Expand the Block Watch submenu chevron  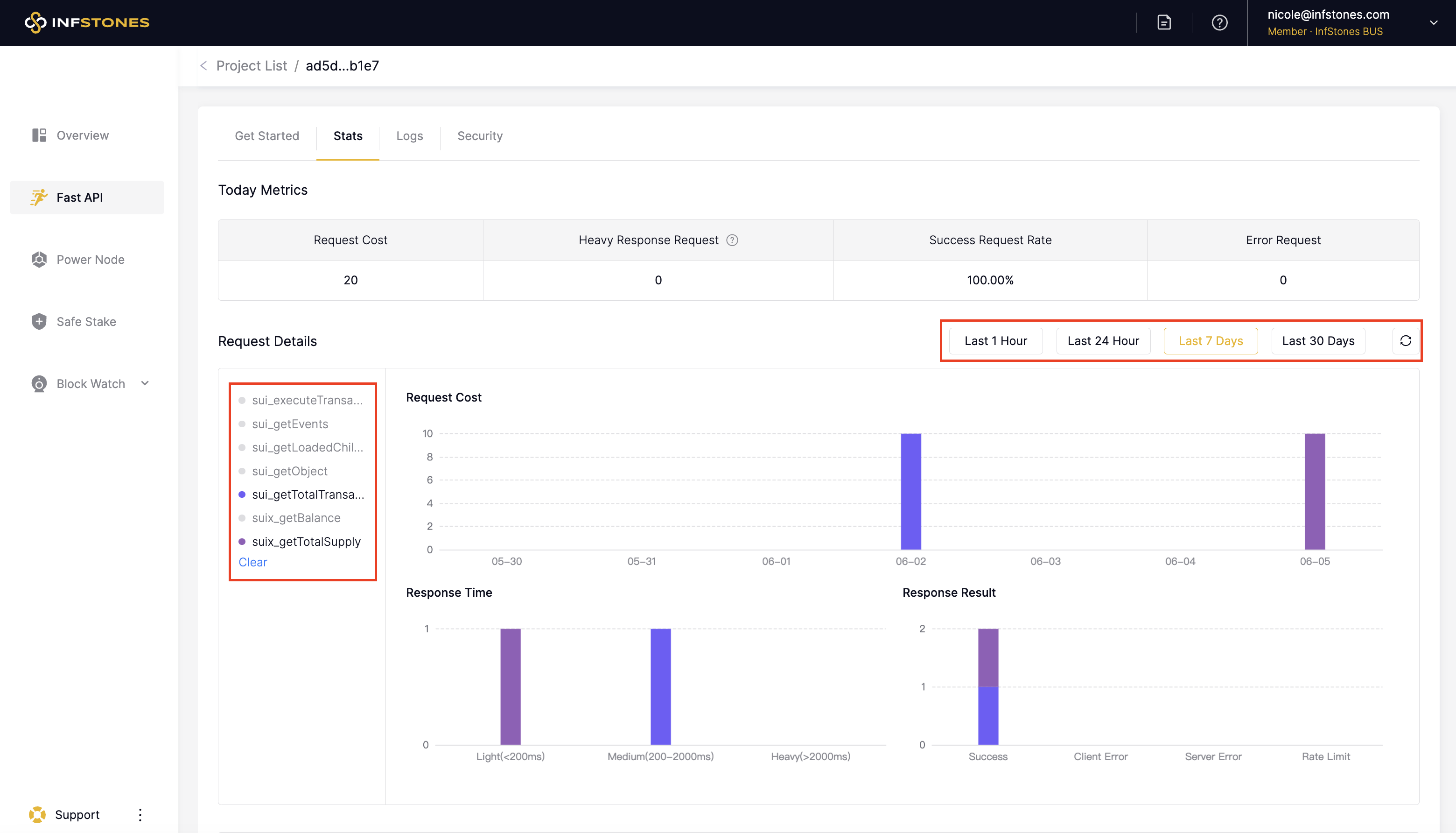point(145,383)
